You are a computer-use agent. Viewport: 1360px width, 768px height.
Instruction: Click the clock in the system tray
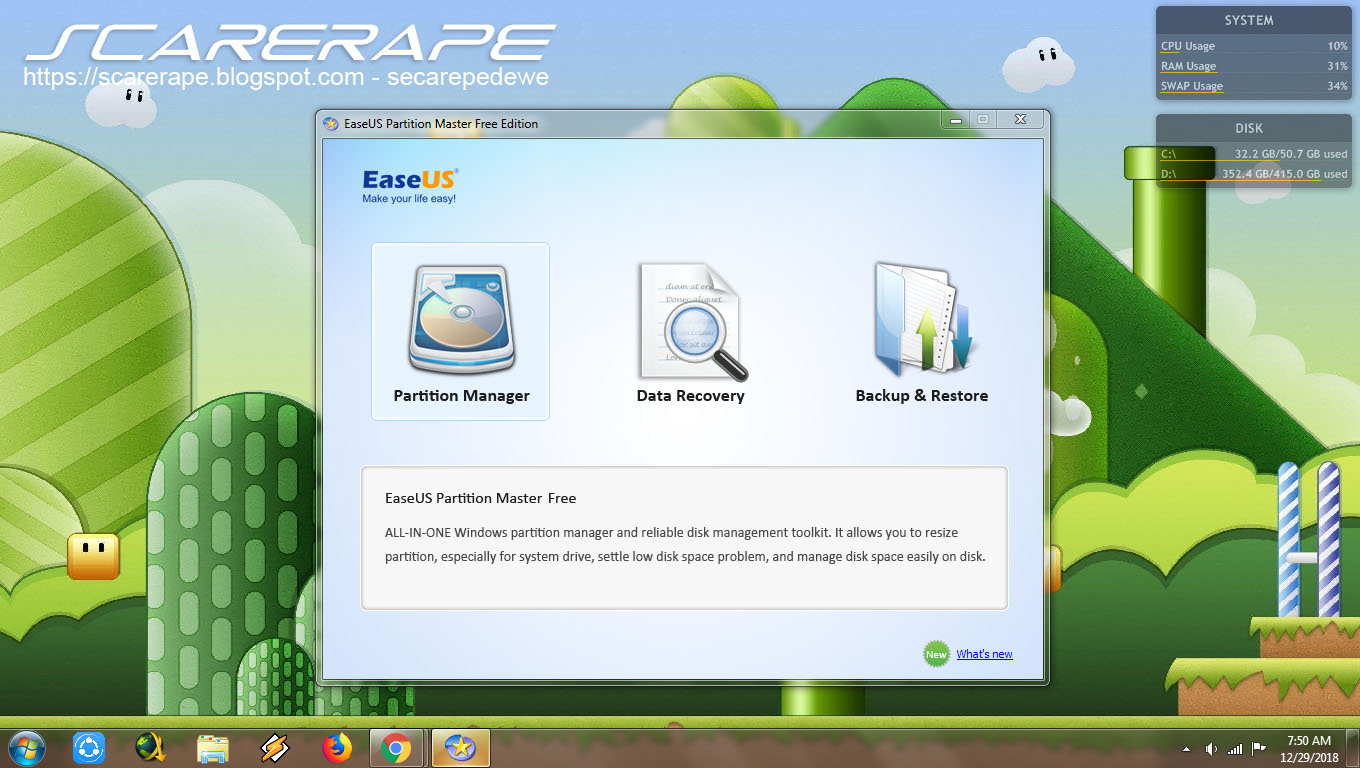point(1308,747)
